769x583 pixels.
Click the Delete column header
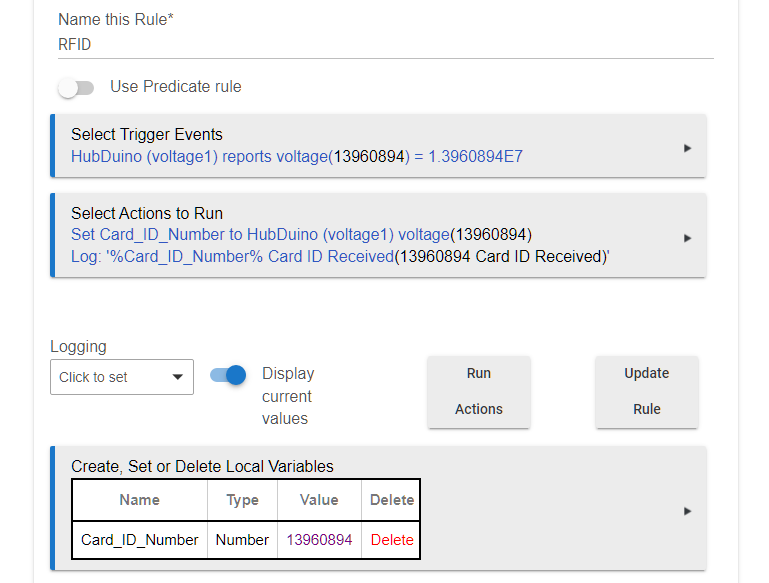click(392, 500)
